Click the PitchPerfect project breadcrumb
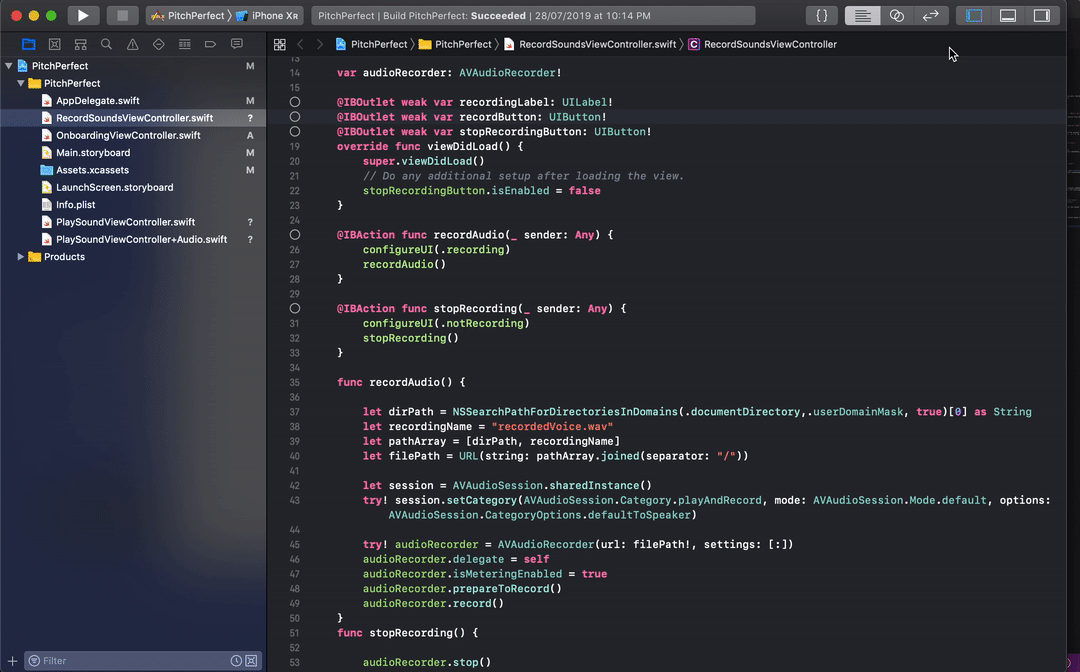The height and width of the screenshot is (672, 1080). click(x=372, y=44)
